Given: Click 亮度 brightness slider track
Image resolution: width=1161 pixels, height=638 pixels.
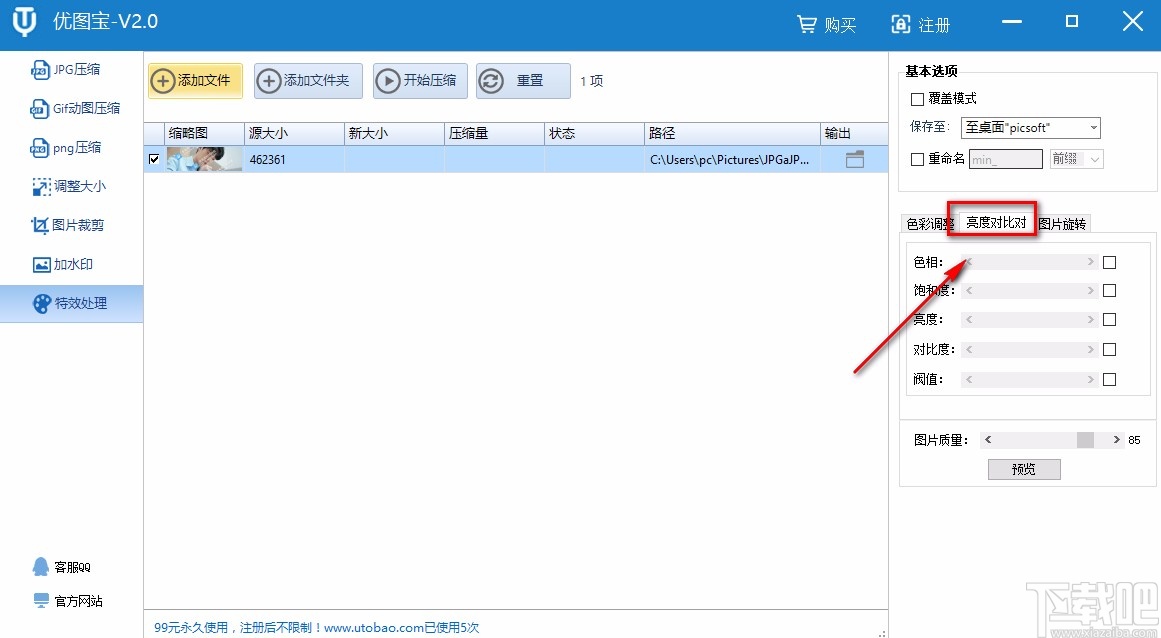Looking at the screenshot, I should click(1029, 320).
